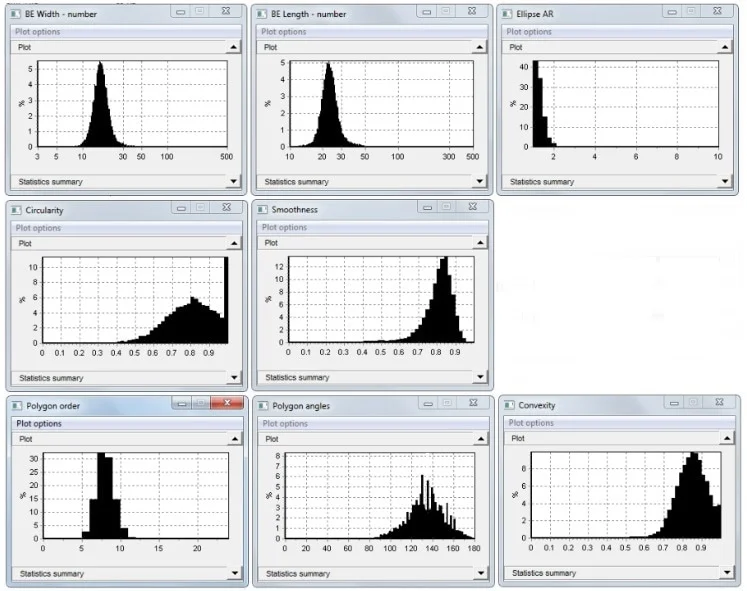Click the Smoothness window title icon

click(x=263, y=210)
